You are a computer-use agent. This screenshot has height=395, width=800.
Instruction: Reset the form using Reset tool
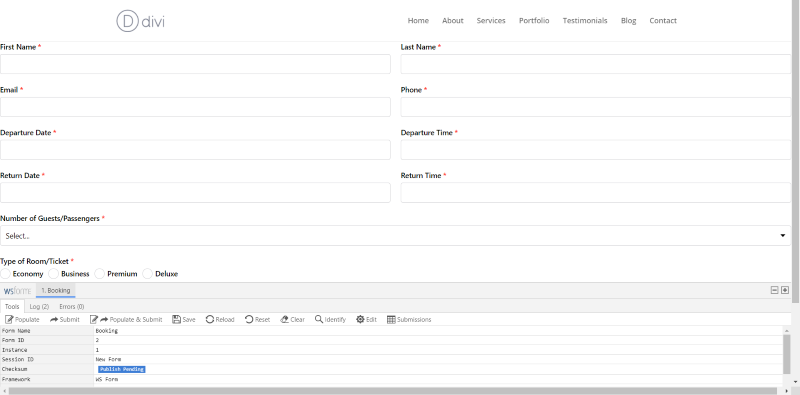[x=257, y=319]
